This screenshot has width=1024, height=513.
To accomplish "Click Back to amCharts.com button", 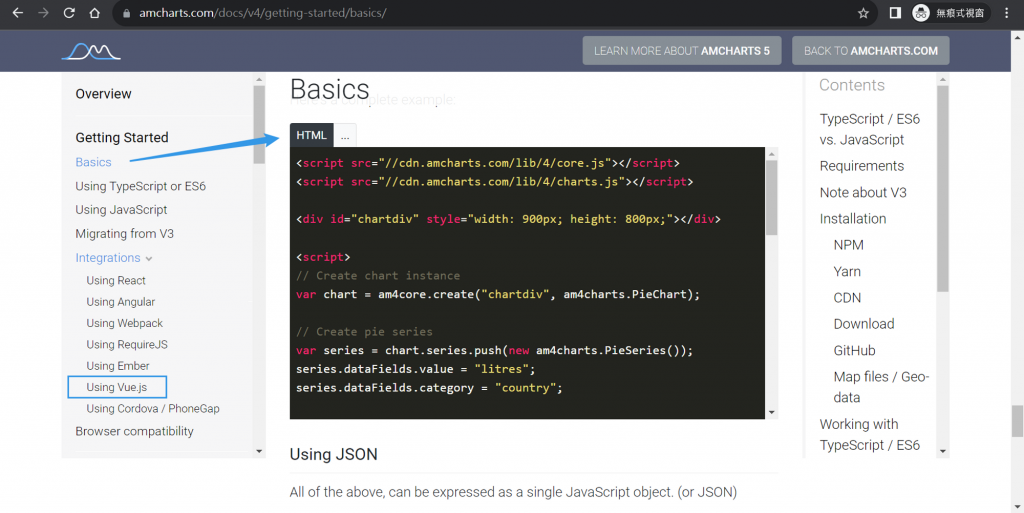I will (x=871, y=51).
